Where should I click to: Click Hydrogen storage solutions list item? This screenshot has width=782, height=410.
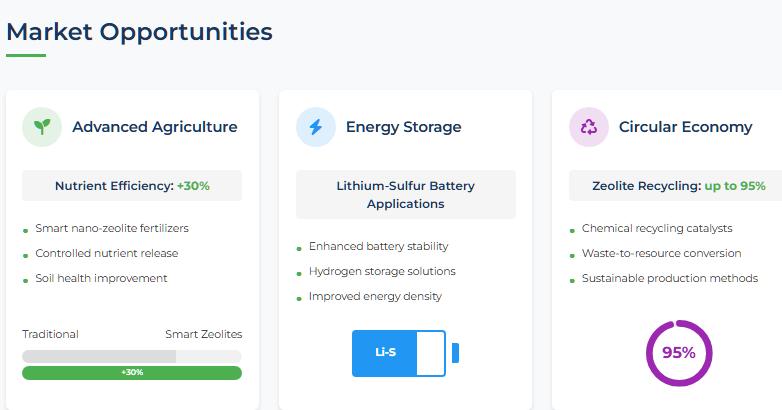click(382, 271)
